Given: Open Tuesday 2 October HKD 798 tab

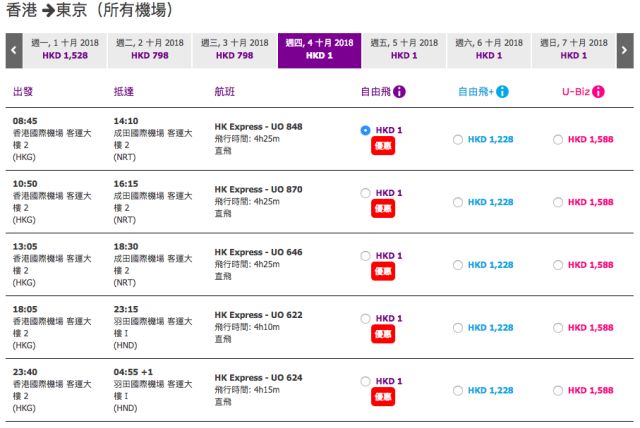Looking at the screenshot, I should tap(150, 51).
